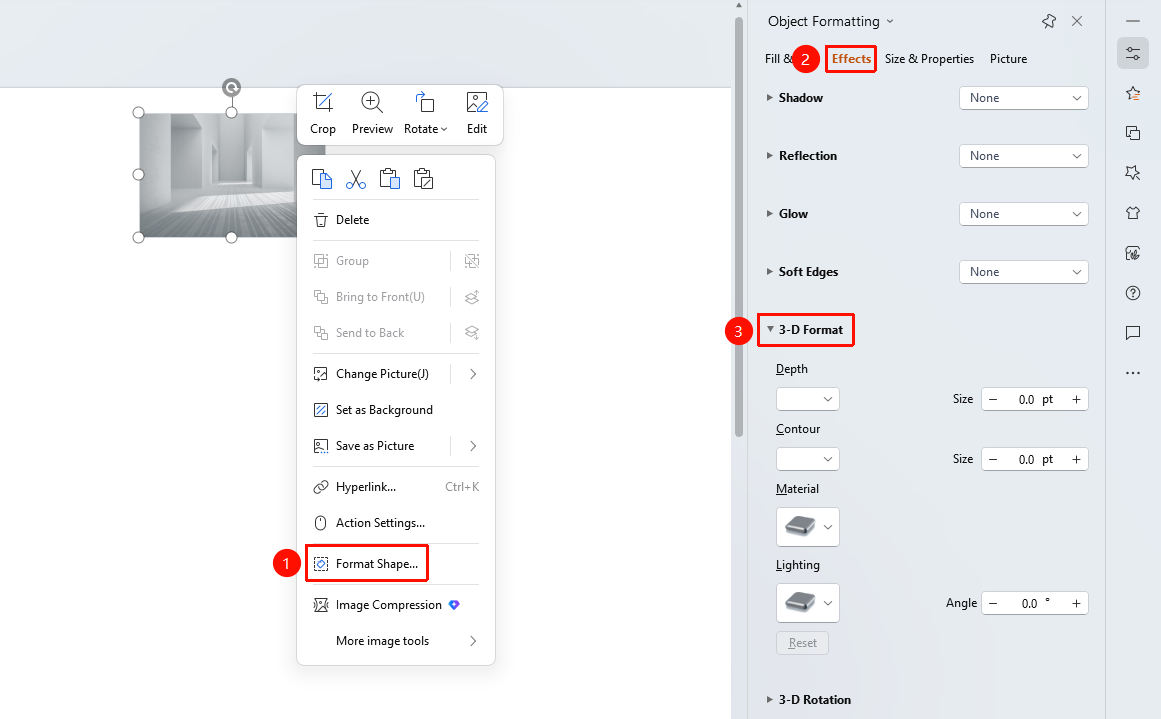Close the Object Formatting panel
Image resolution: width=1161 pixels, height=719 pixels.
point(1077,21)
